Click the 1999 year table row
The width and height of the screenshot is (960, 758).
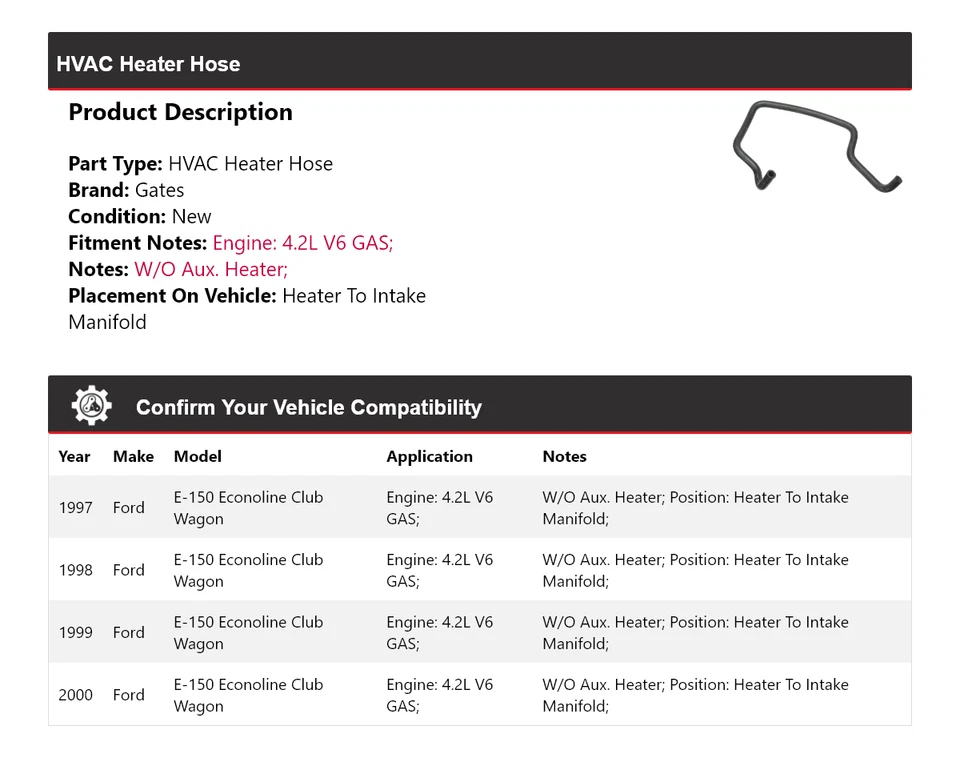pyautogui.click(x=480, y=632)
